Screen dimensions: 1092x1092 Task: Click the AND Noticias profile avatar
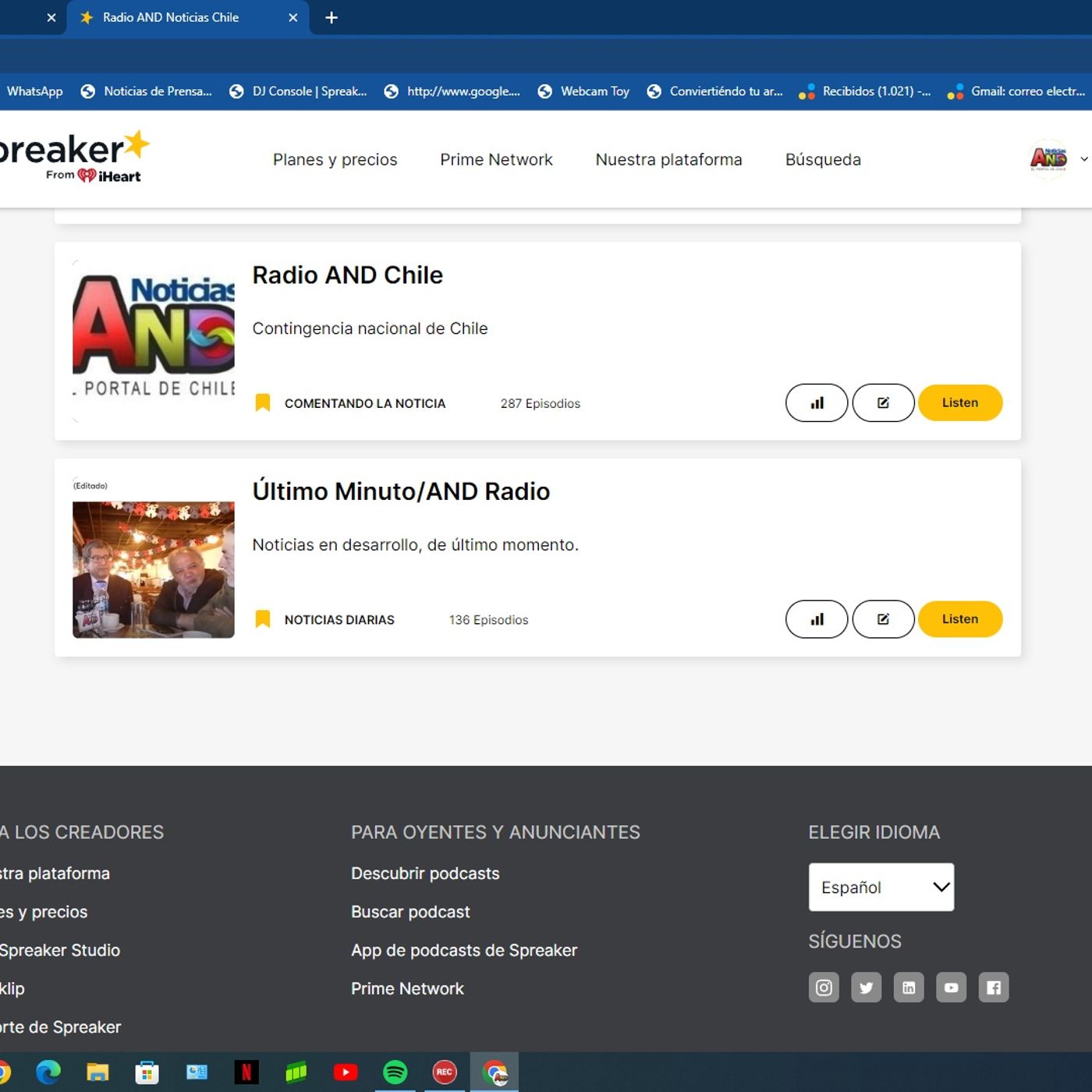[1048, 159]
